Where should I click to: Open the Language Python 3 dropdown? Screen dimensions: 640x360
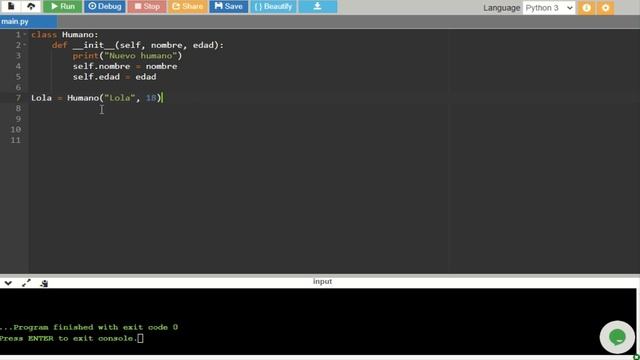pos(549,8)
